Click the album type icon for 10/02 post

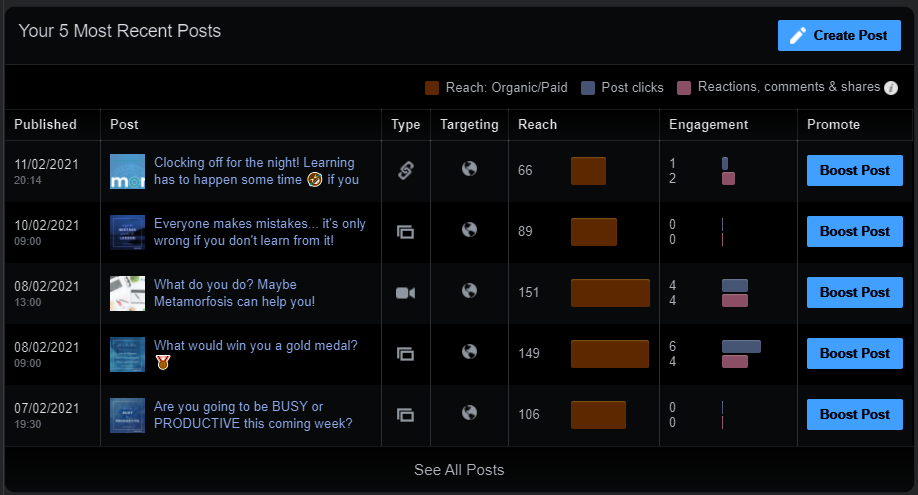coord(405,232)
